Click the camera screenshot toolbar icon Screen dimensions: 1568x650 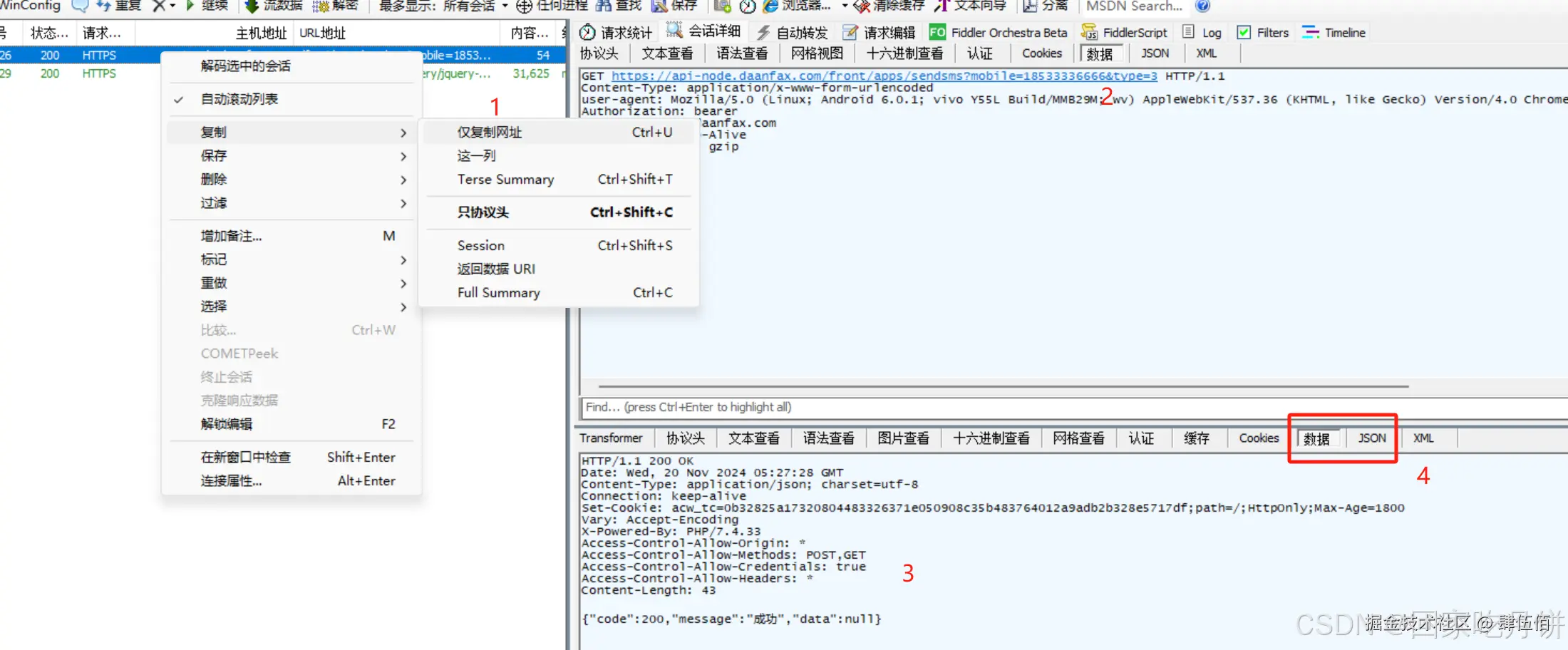(723, 6)
